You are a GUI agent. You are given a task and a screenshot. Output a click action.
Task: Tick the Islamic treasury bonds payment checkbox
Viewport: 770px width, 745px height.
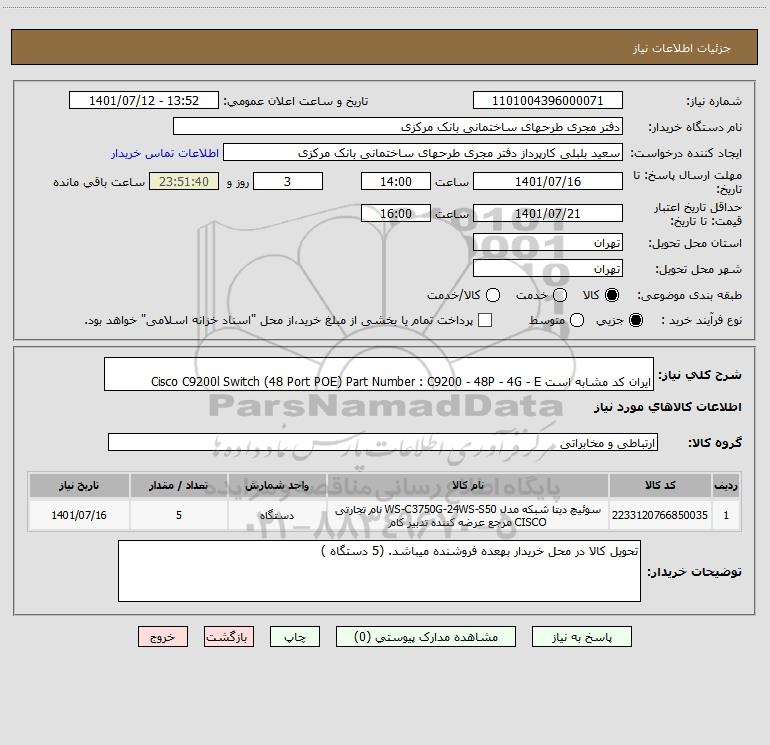tap(485, 320)
